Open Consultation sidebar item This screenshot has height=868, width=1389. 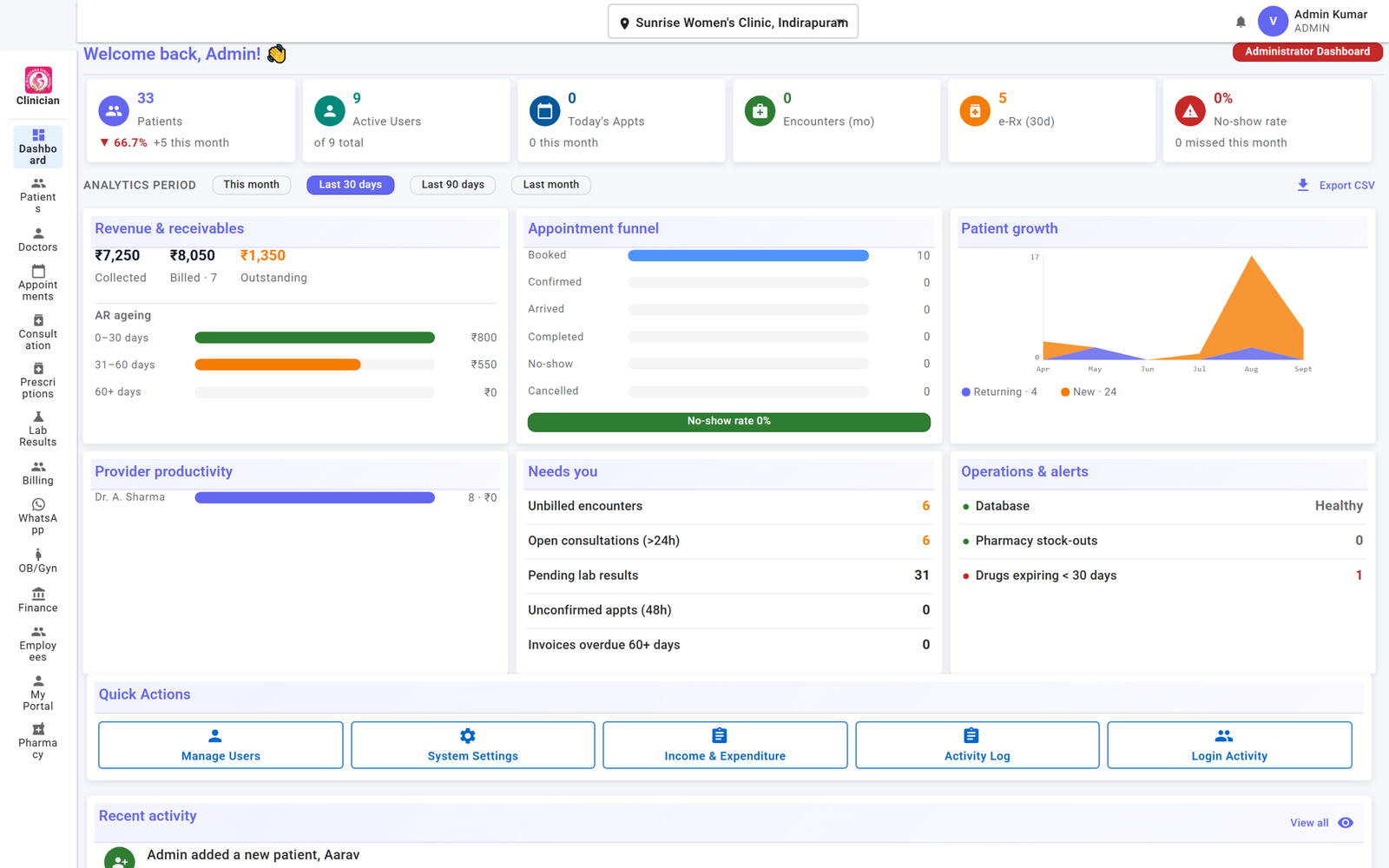[x=38, y=332]
